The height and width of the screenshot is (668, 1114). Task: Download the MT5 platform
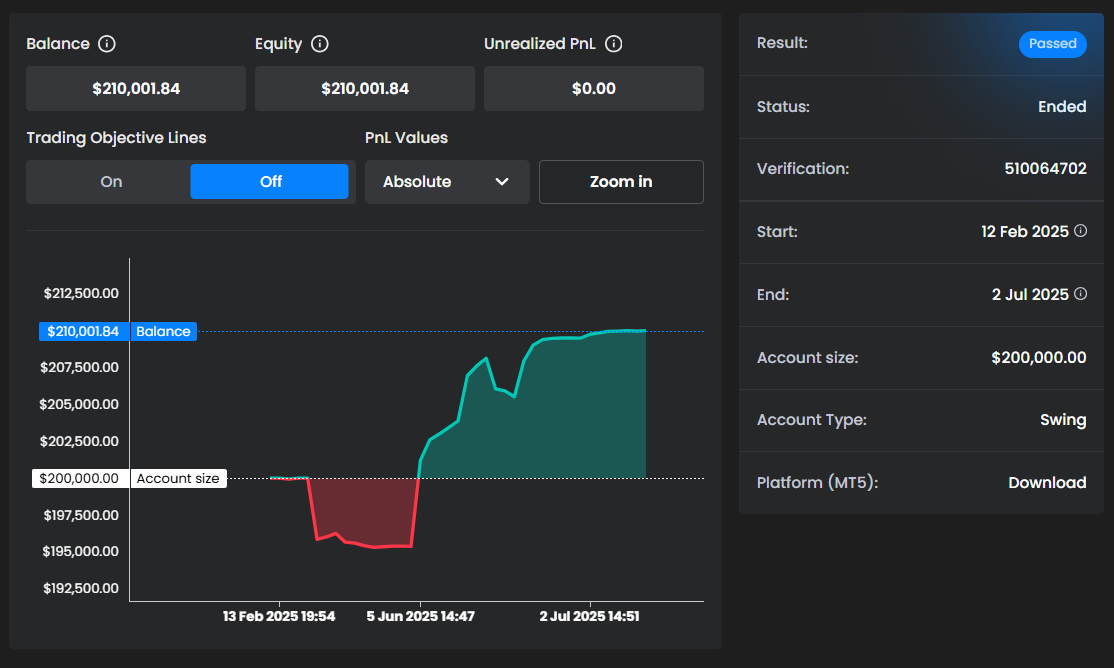[1046, 483]
